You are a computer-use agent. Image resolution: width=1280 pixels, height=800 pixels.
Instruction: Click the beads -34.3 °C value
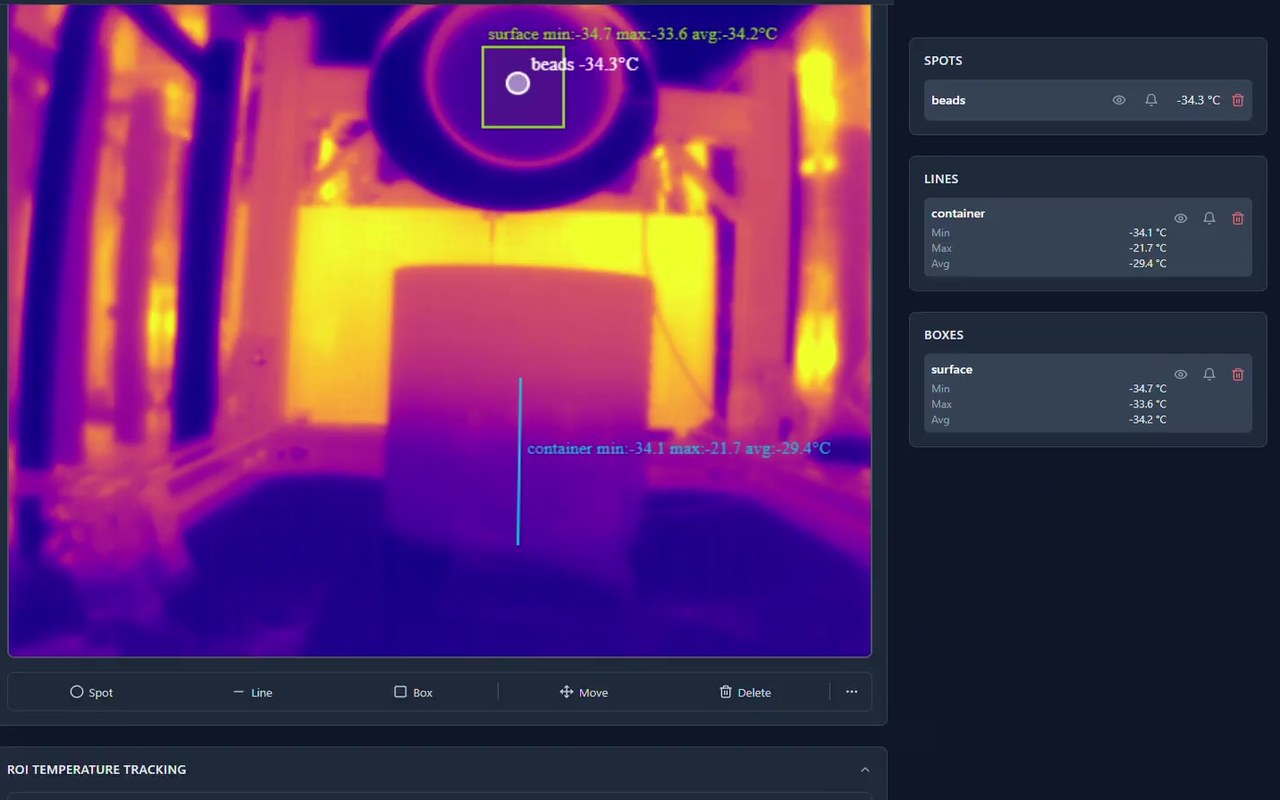(x=1198, y=100)
